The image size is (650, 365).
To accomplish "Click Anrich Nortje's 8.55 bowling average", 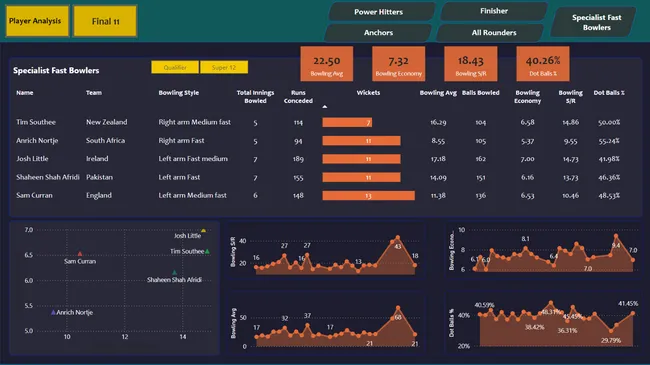I will (x=438, y=141).
